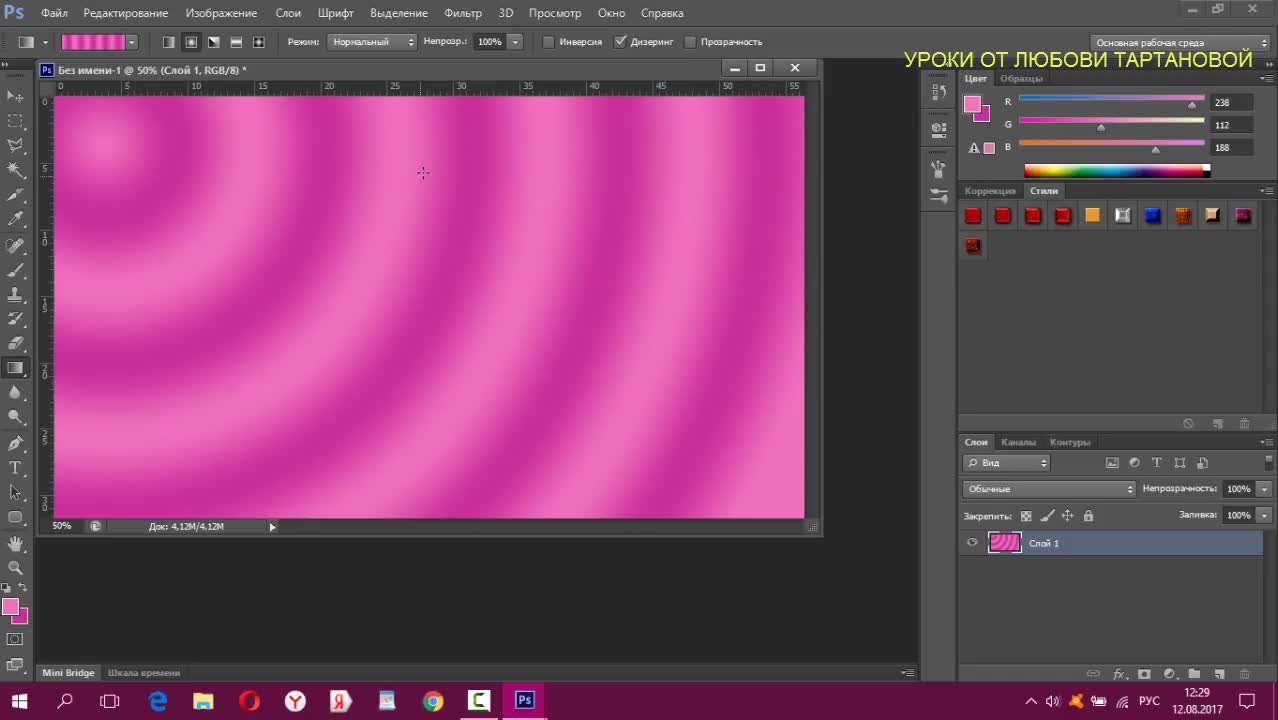Toggle lock transparent pixels
Viewport: 1278px width, 720px height.
pyautogui.click(x=1026, y=516)
